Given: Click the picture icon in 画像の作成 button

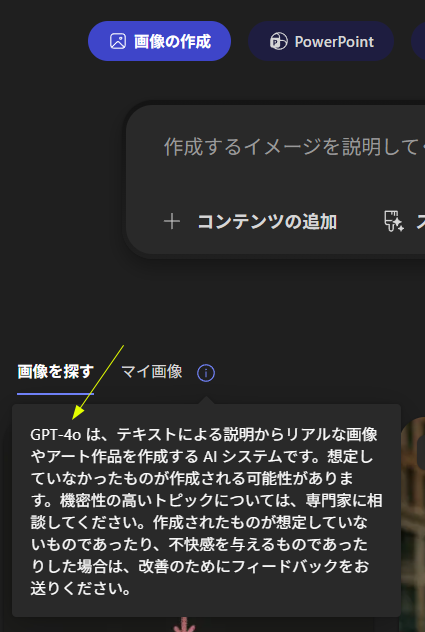Looking at the screenshot, I should point(118,42).
